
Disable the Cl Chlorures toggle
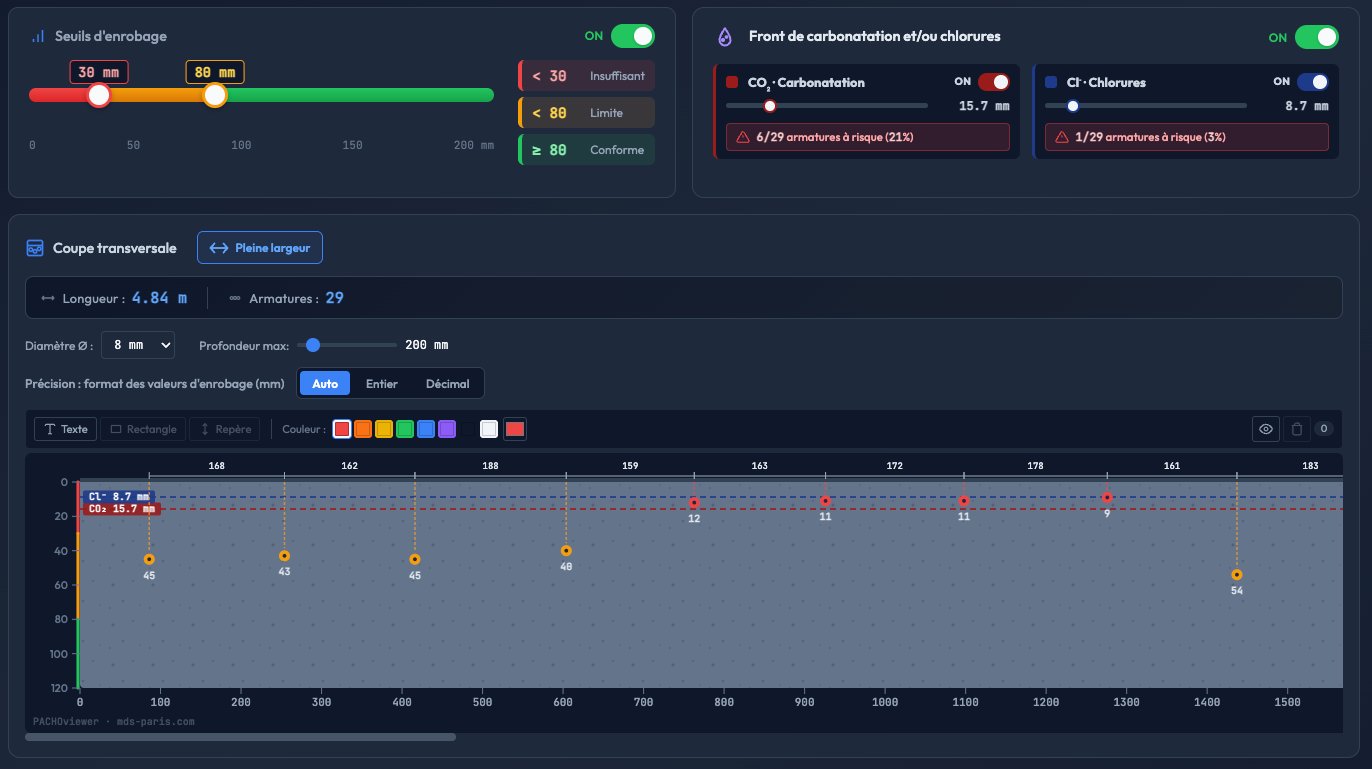(x=1312, y=82)
